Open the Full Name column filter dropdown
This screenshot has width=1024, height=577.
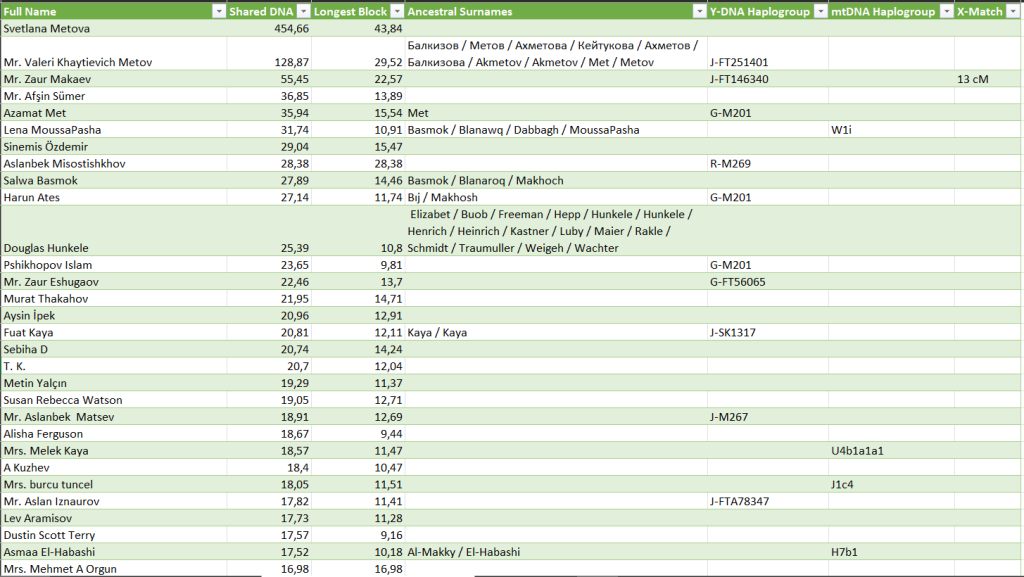click(219, 11)
